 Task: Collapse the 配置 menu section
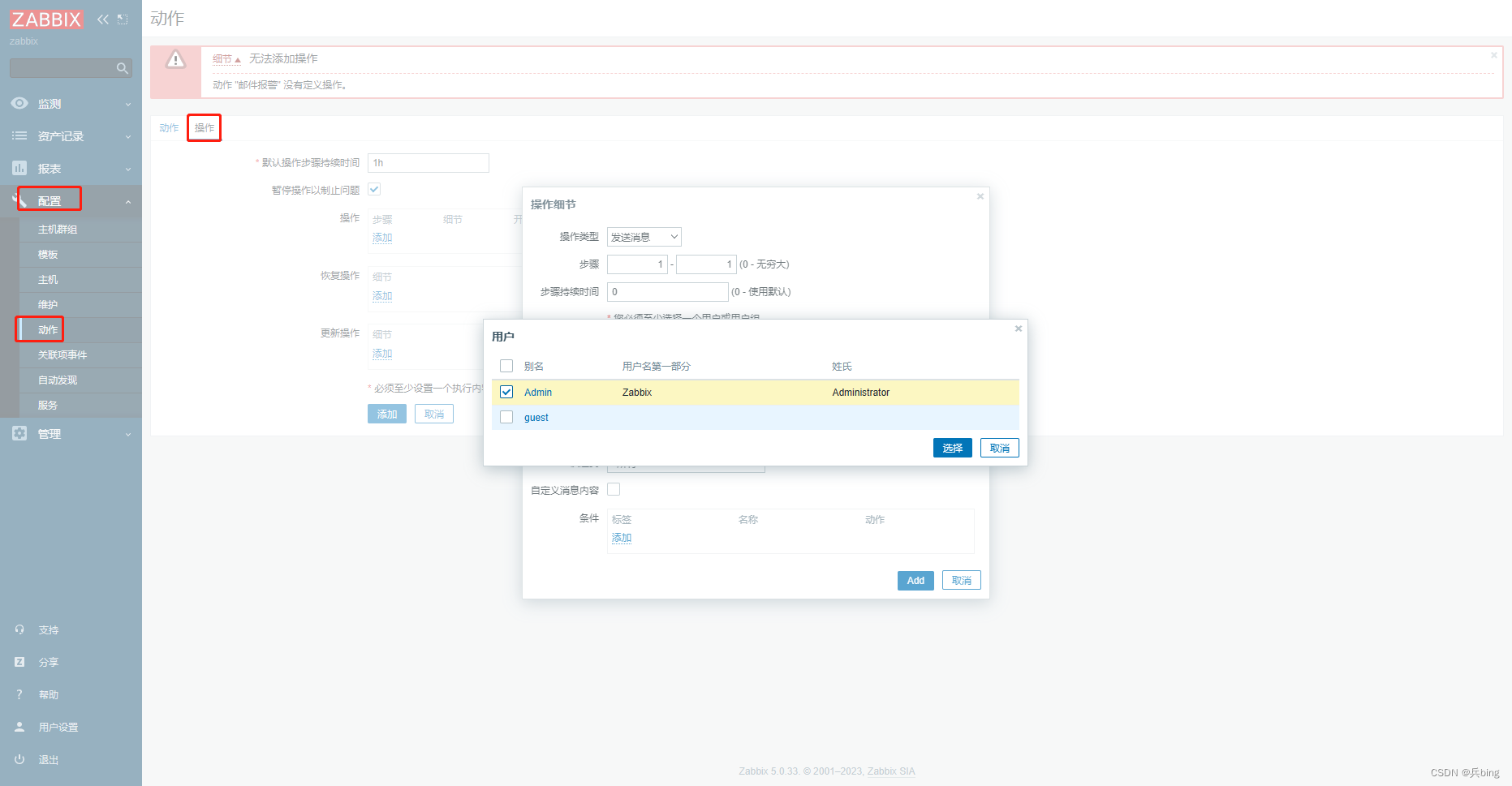click(x=128, y=201)
